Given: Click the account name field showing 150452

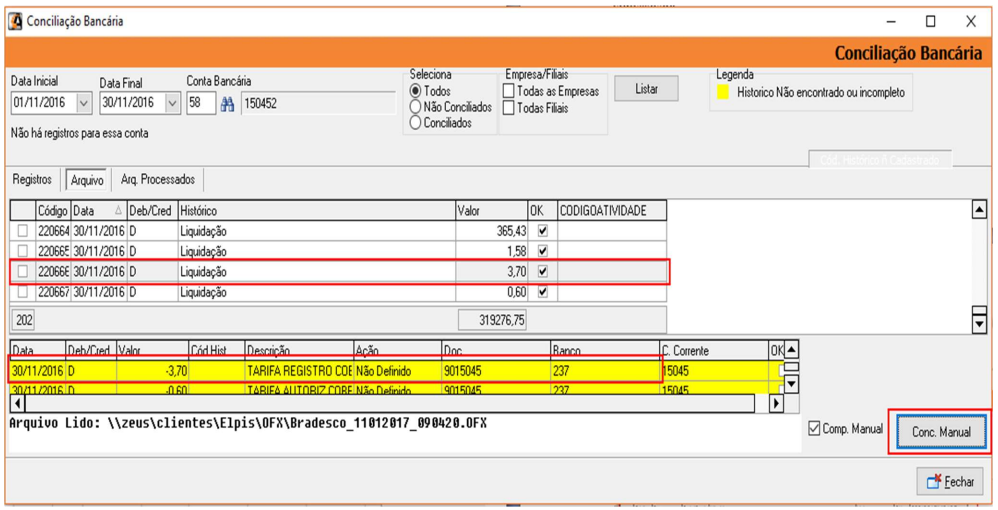Looking at the screenshot, I should (318, 104).
